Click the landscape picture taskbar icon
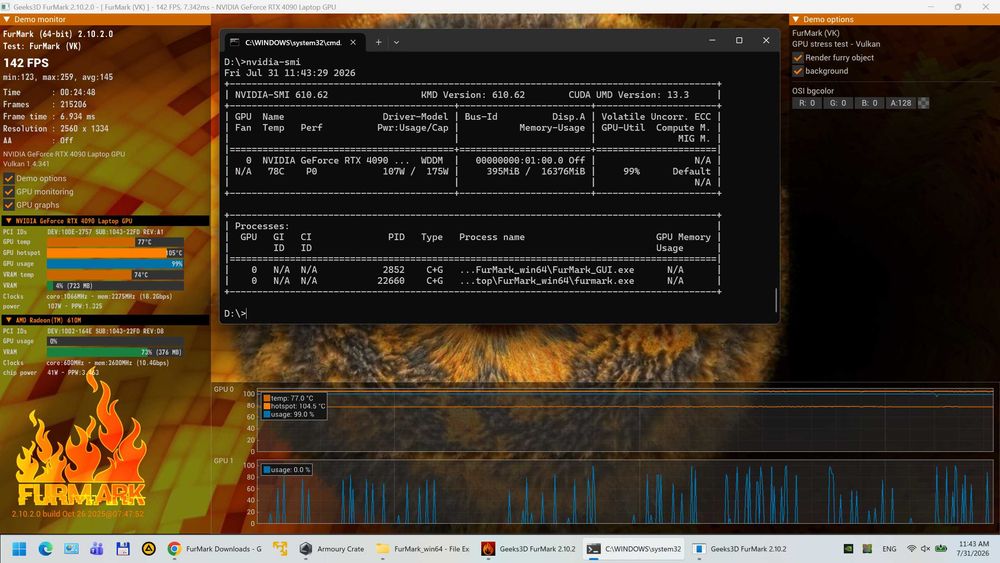 click(71, 548)
